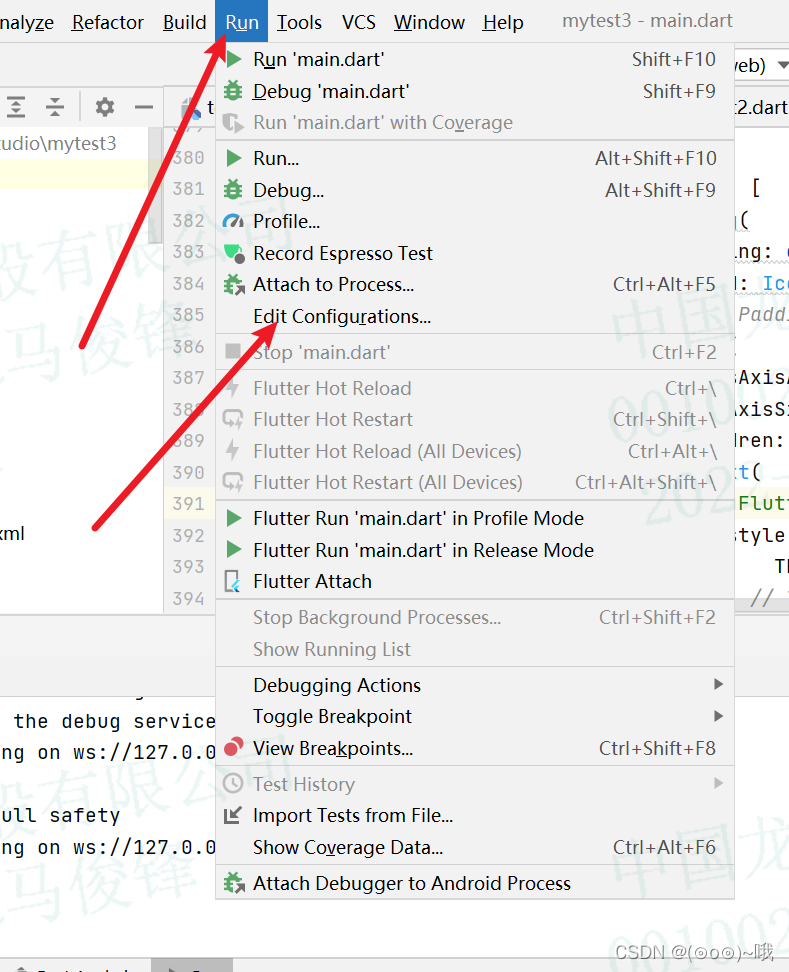Click the Collapse All icon in project panel toolbar
Image resolution: width=789 pixels, height=972 pixels.
[55, 107]
